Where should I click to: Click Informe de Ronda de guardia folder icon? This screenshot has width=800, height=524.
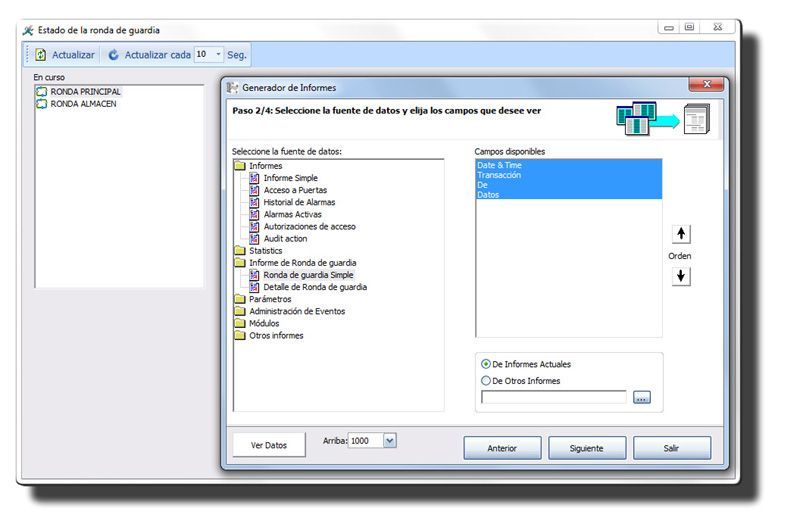tap(240, 263)
